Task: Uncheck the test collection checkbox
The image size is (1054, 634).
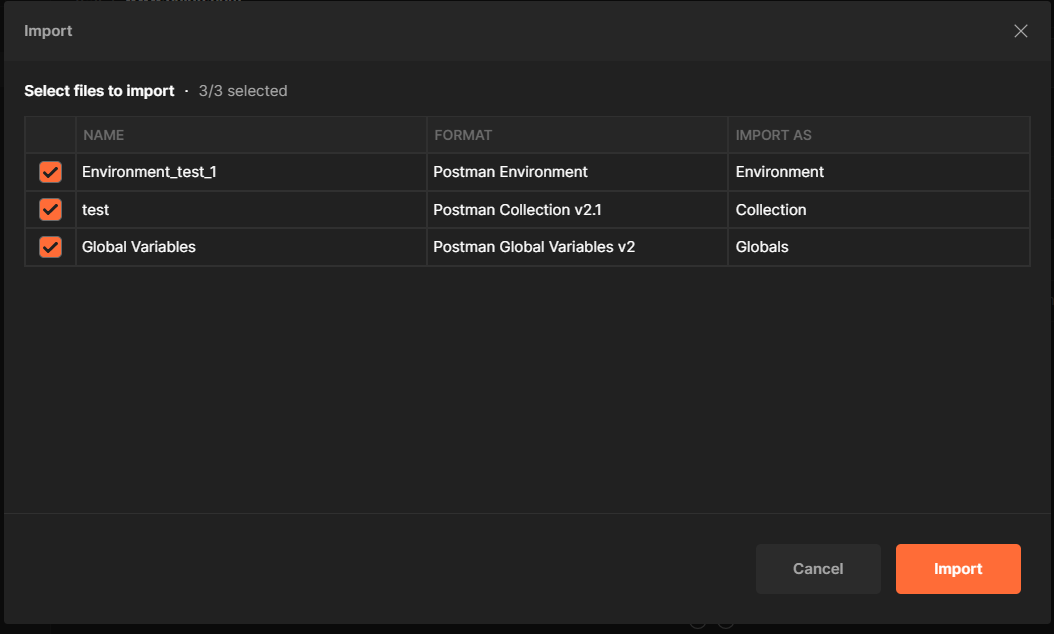Action: click(x=50, y=210)
